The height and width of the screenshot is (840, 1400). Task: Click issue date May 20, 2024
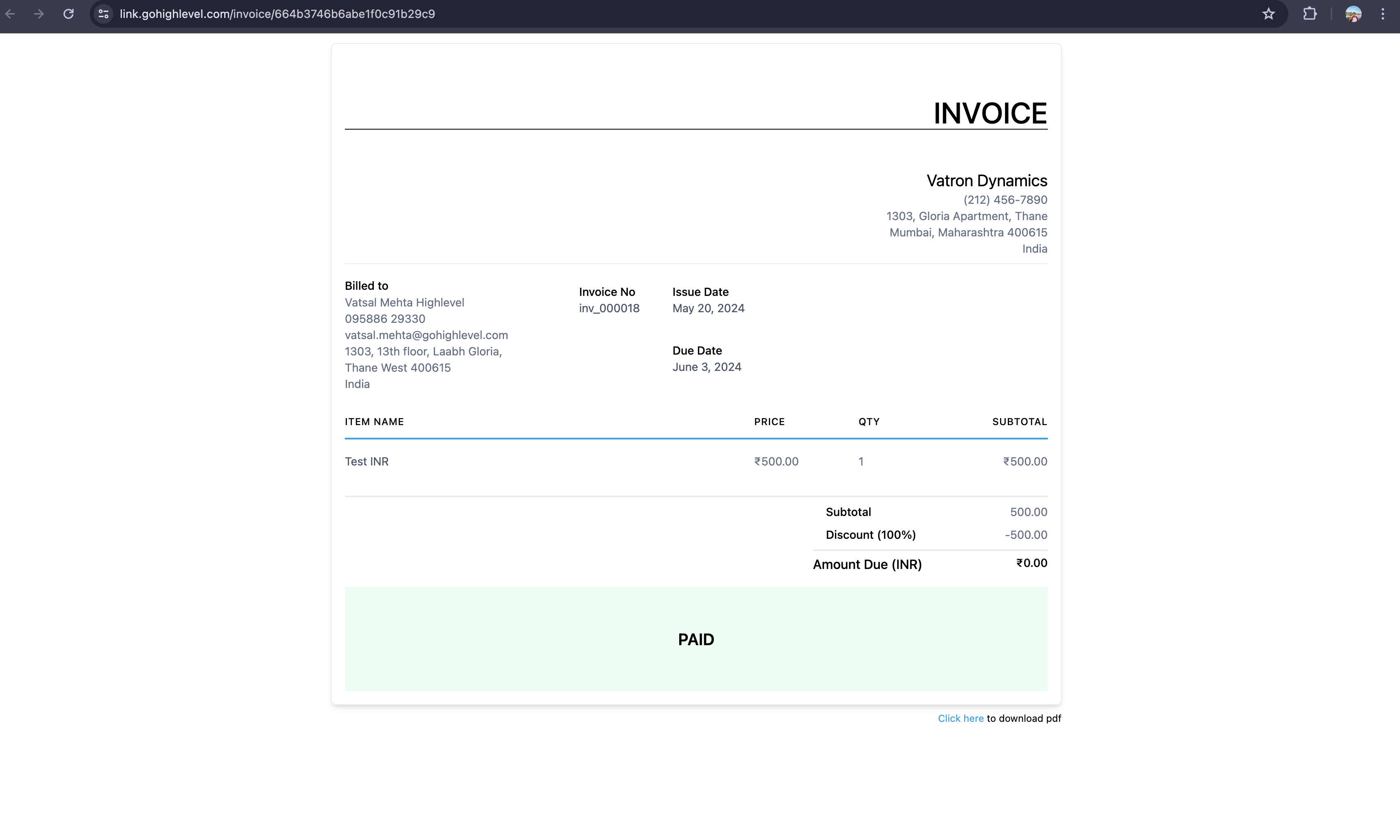click(708, 309)
